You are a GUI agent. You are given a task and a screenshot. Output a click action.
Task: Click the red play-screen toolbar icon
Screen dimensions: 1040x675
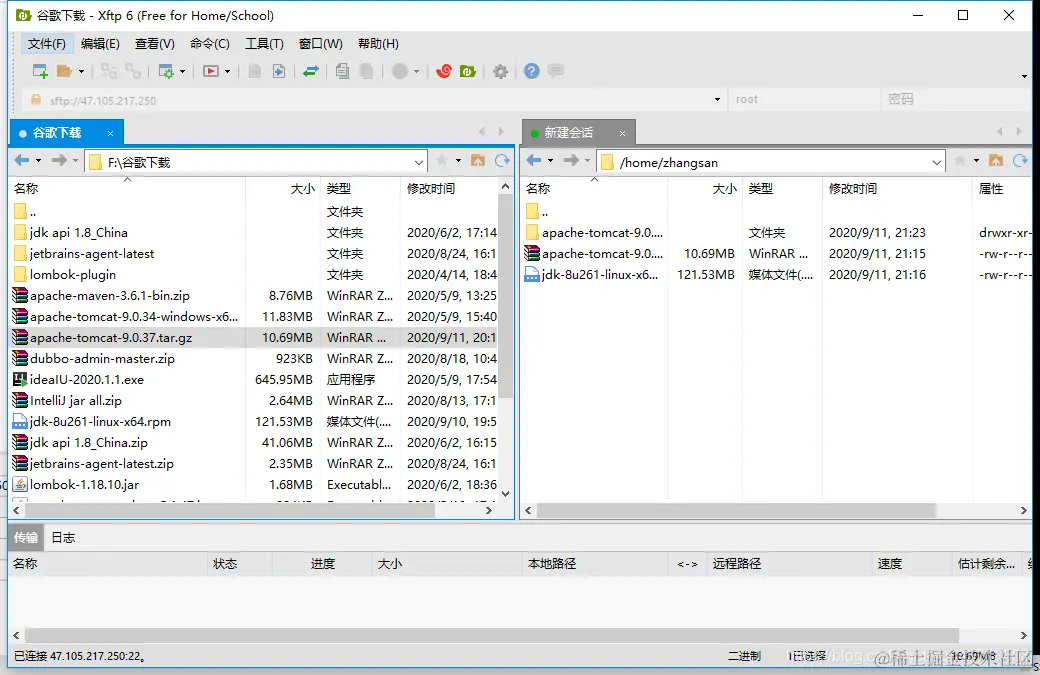(x=211, y=71)
